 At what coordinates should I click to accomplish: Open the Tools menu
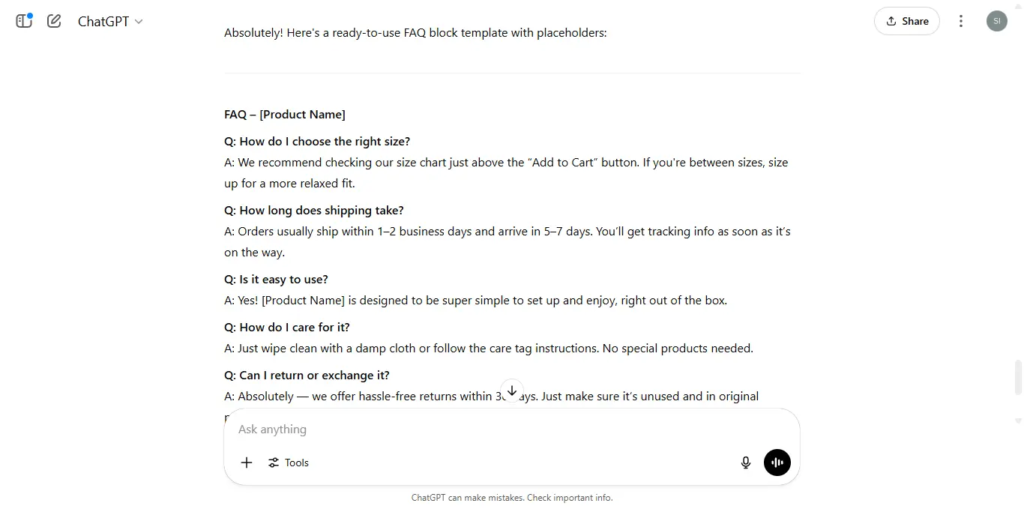pos(288,463)
